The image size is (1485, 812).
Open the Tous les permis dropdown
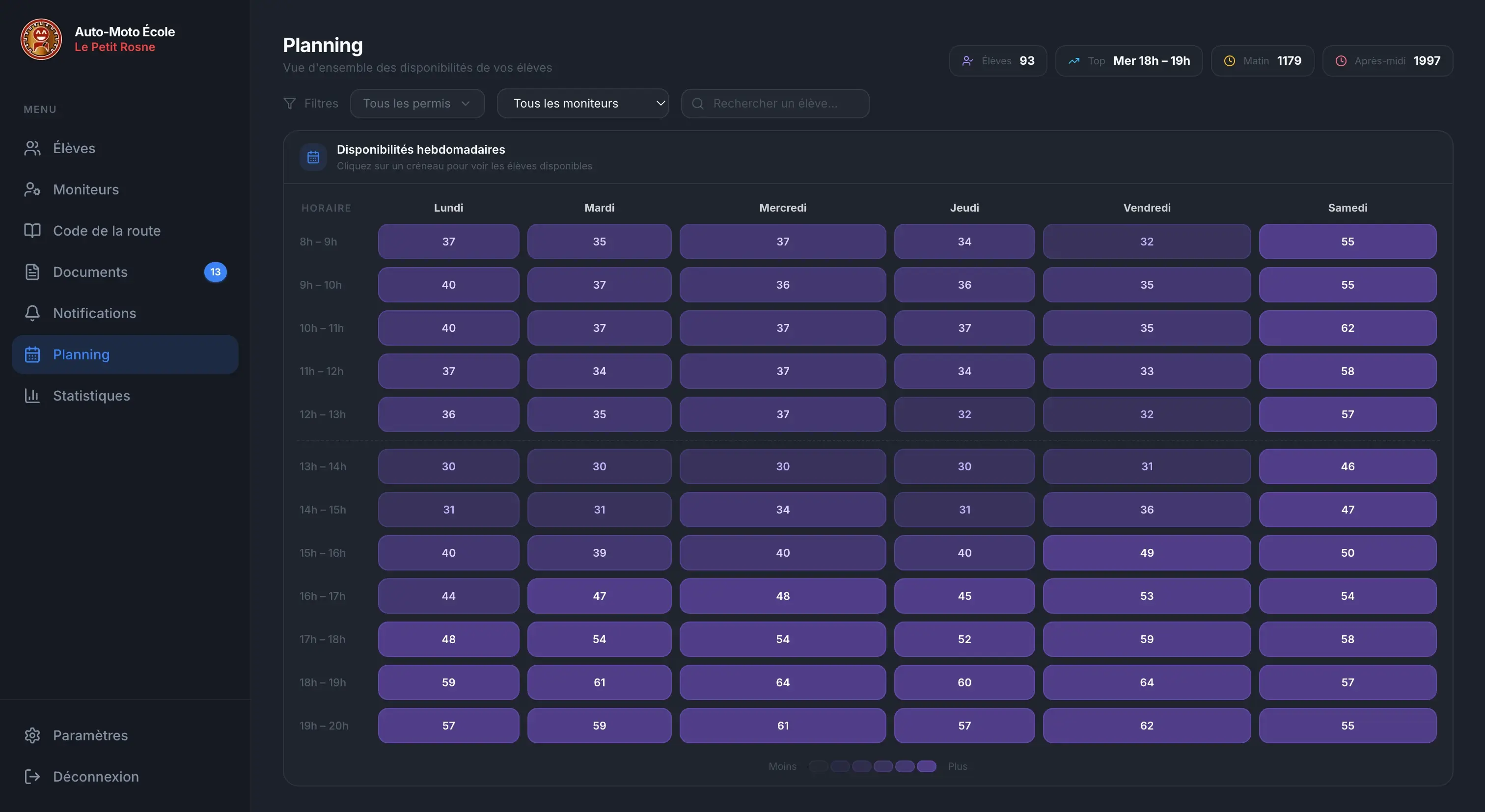coord(417,103)
